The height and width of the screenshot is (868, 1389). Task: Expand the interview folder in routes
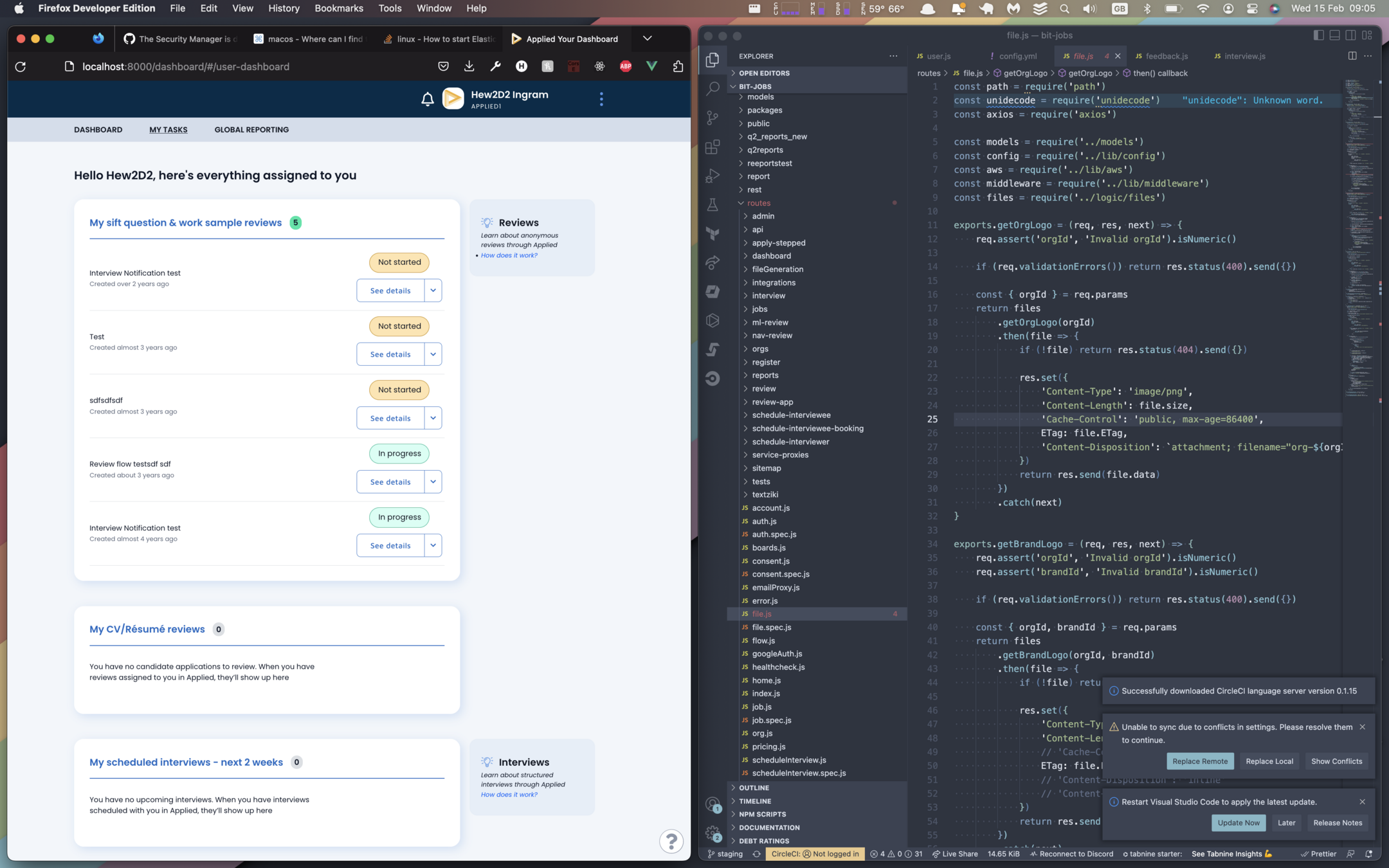tap(768, 296)
